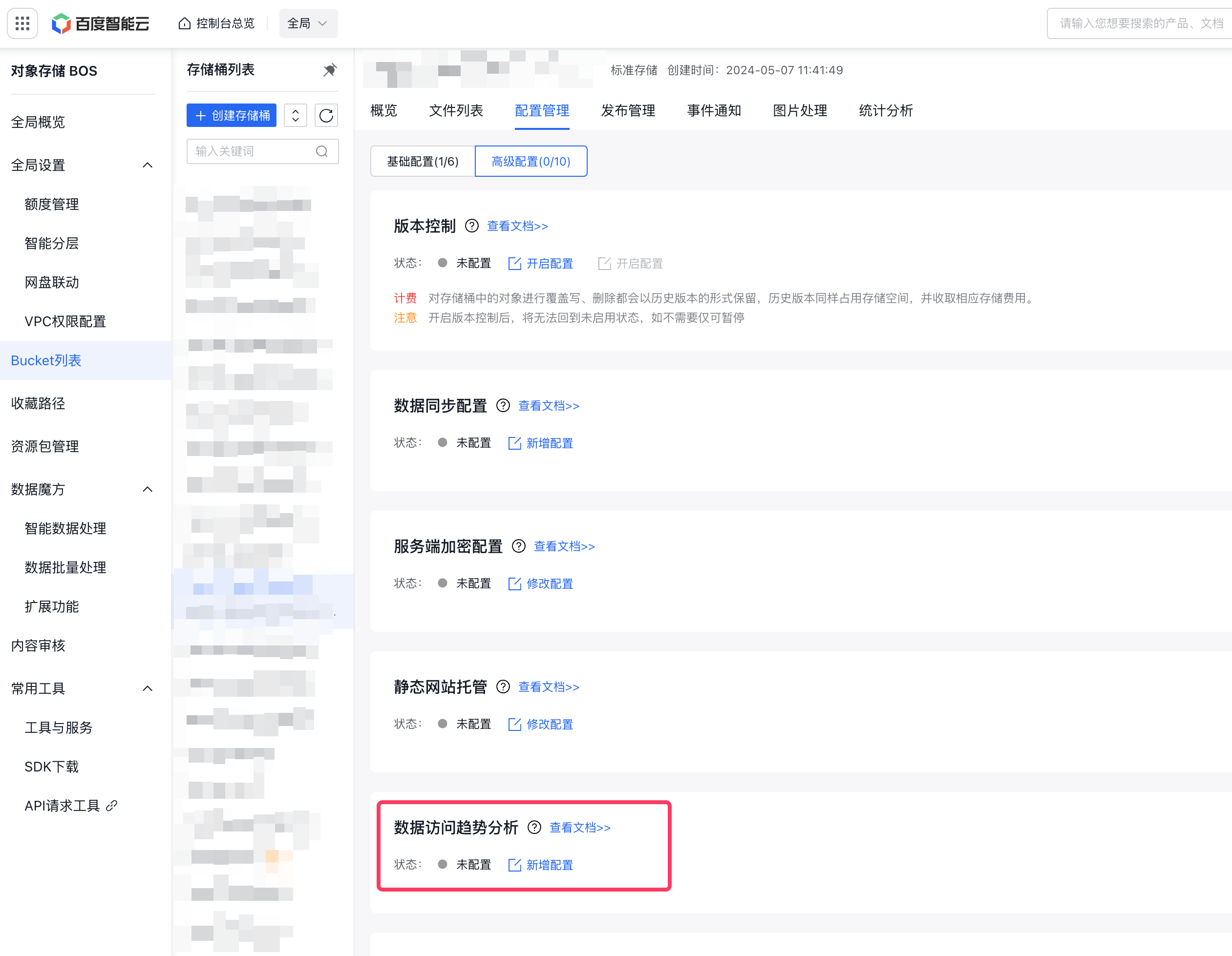Open 内容审核
The height and width of the screenshot is (956, 1232).
(x=38, y=645)
